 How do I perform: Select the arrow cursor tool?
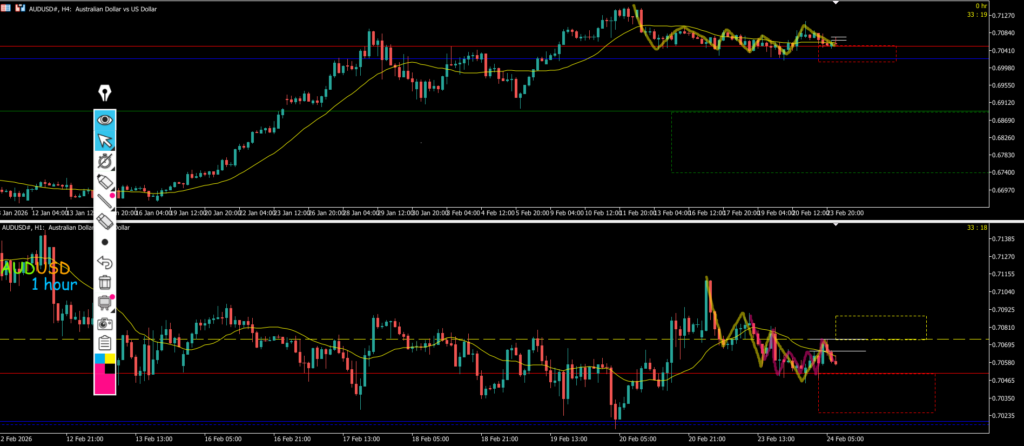pyautogui.click(x=105, y=140)
